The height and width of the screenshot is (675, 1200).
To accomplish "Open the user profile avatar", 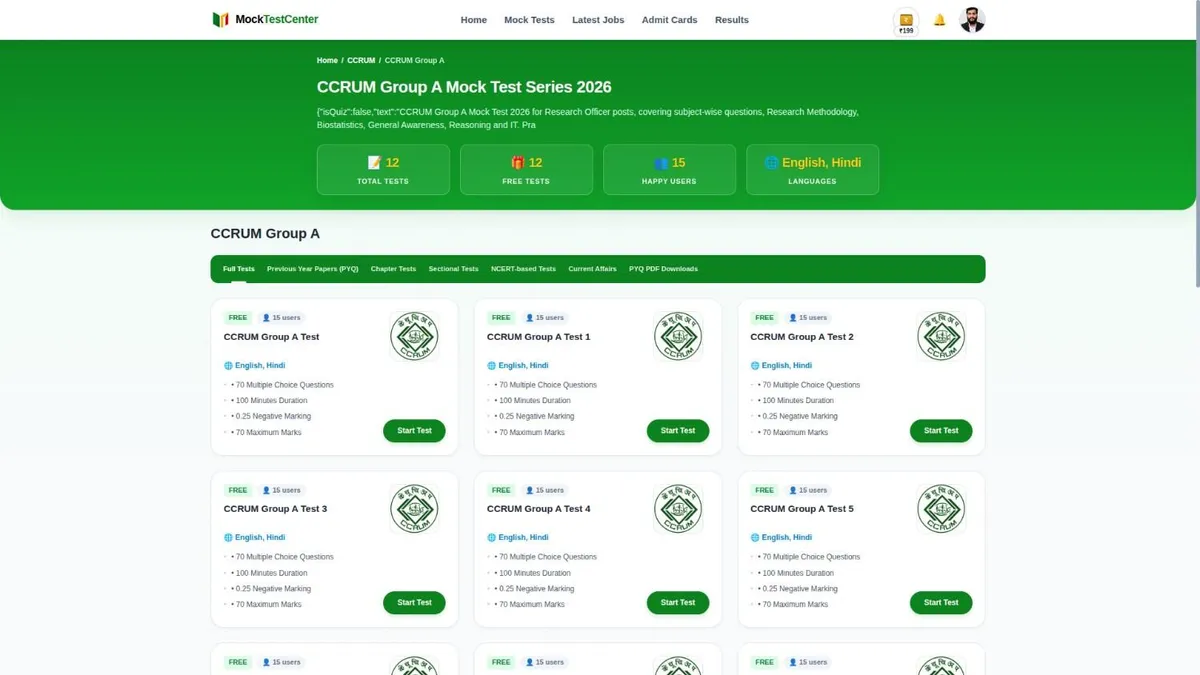I will [x=972, y=19].
